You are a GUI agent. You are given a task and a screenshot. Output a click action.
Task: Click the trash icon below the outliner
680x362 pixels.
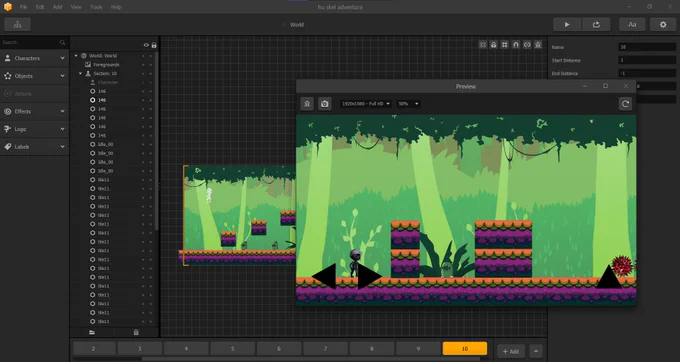tap(136, 333)
